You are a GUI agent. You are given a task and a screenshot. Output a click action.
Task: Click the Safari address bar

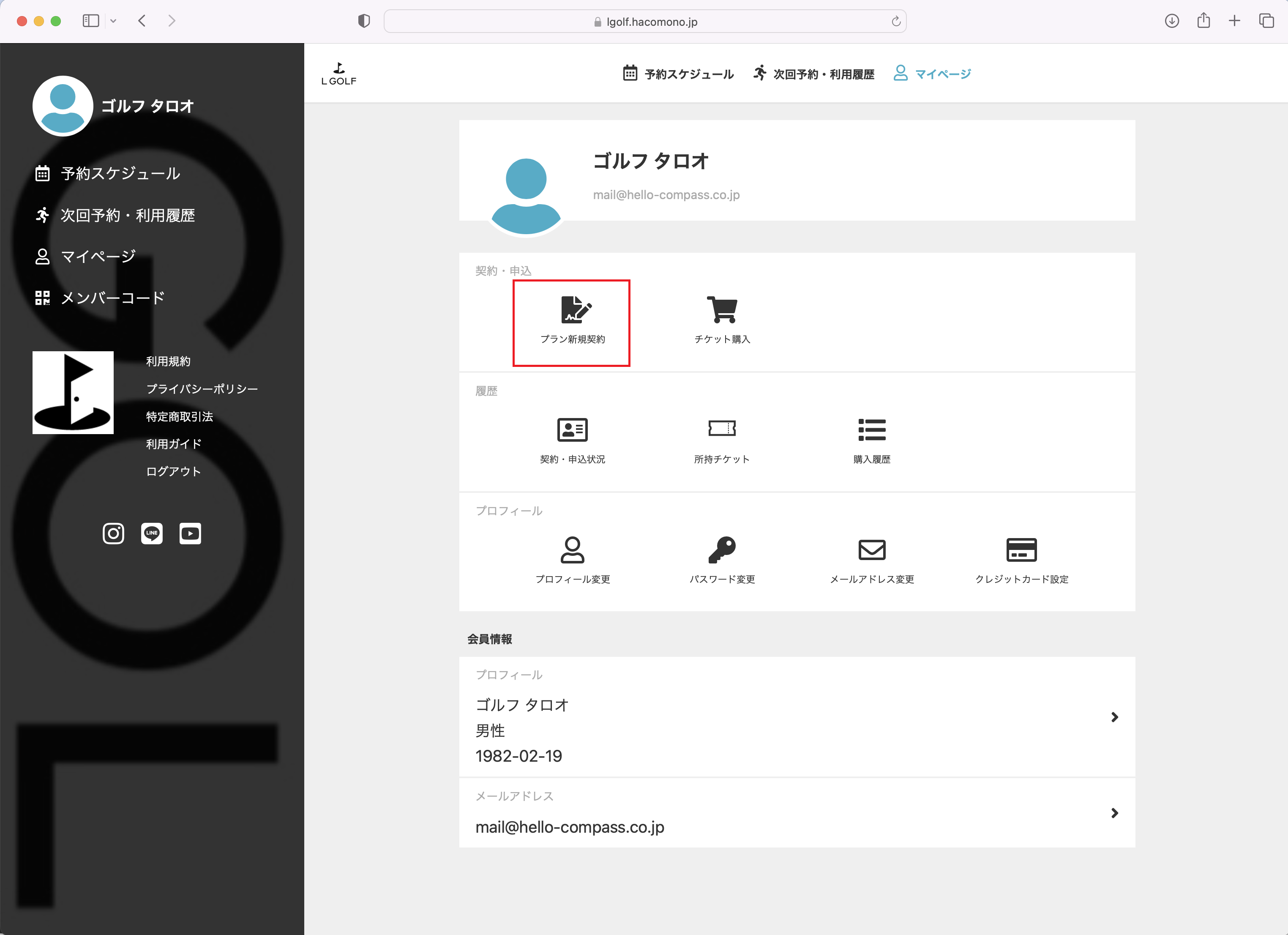point(644,22)
